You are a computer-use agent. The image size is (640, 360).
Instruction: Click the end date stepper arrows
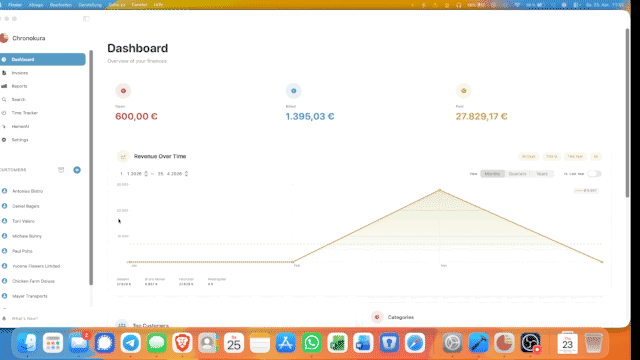point(186,174)
